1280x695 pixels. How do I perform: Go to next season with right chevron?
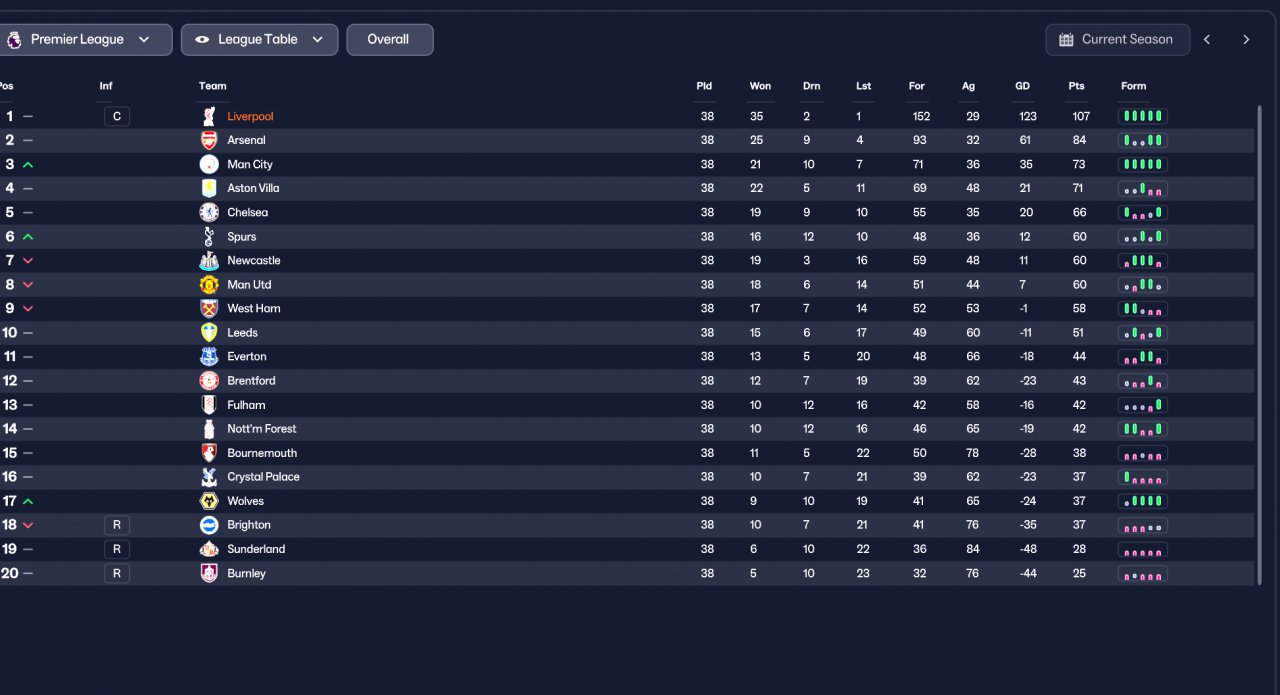[x=1246, y=40]
